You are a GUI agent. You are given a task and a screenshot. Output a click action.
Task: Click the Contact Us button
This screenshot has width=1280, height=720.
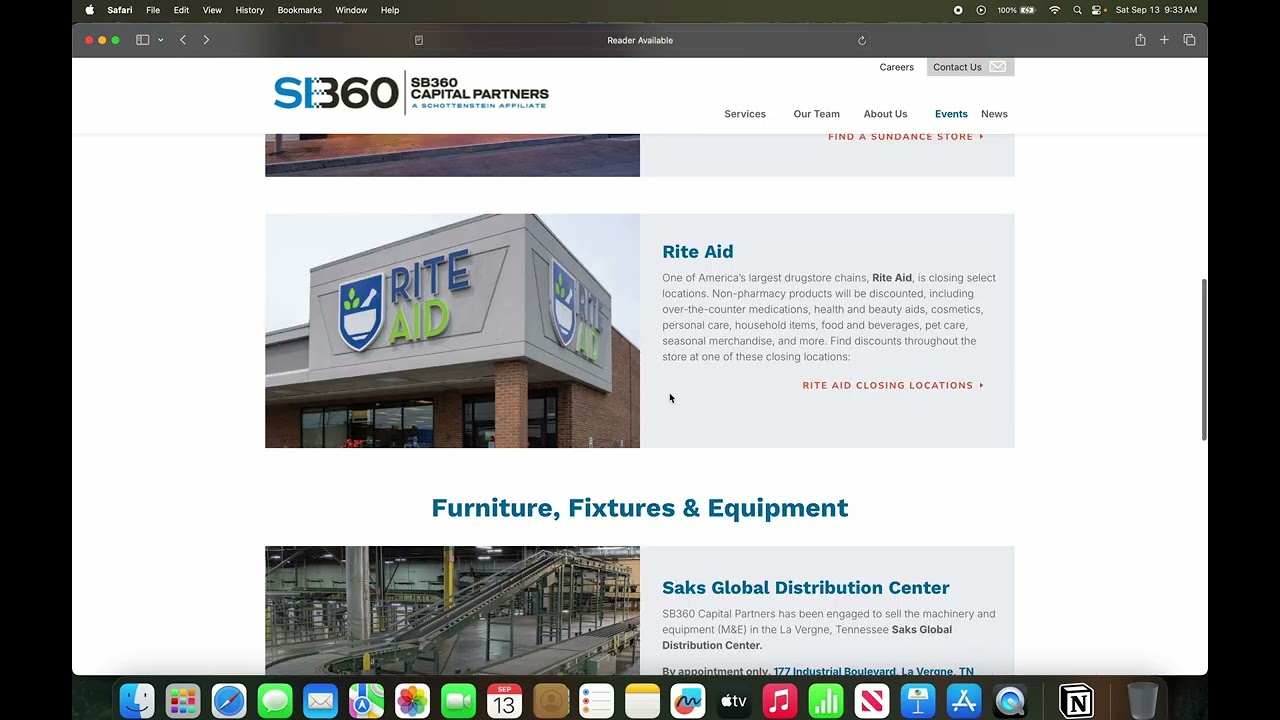coord(970,67)
